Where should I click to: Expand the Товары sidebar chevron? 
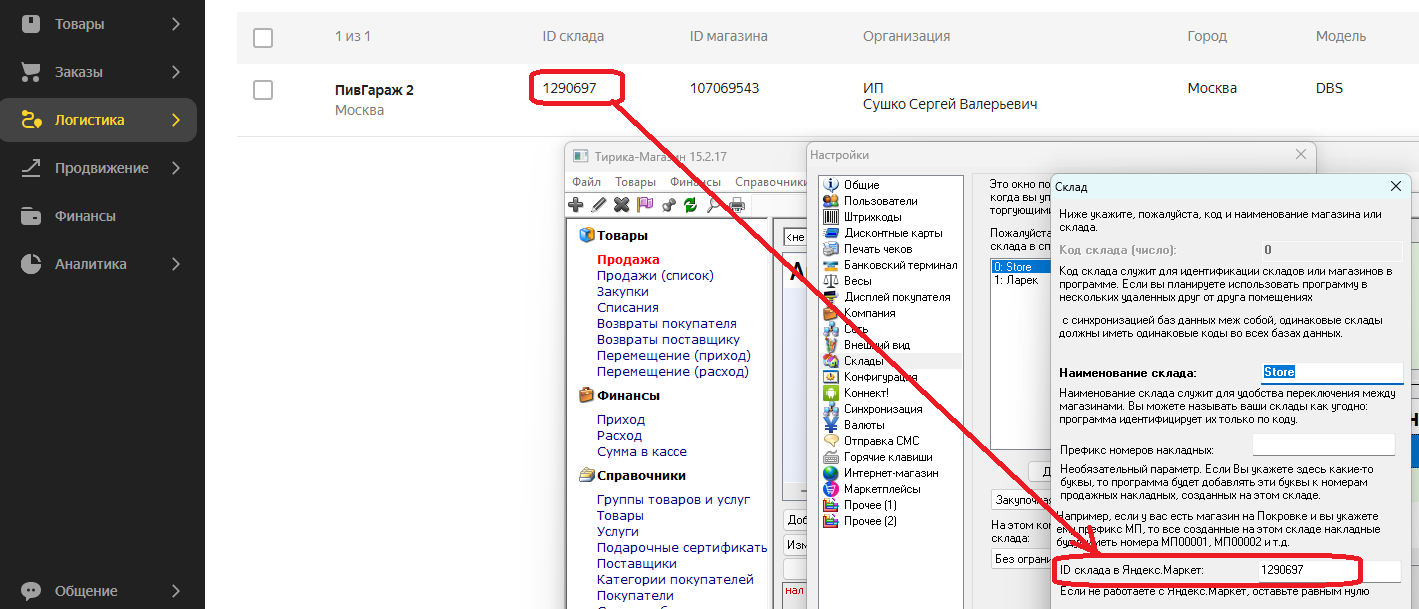tap(176, 24)
